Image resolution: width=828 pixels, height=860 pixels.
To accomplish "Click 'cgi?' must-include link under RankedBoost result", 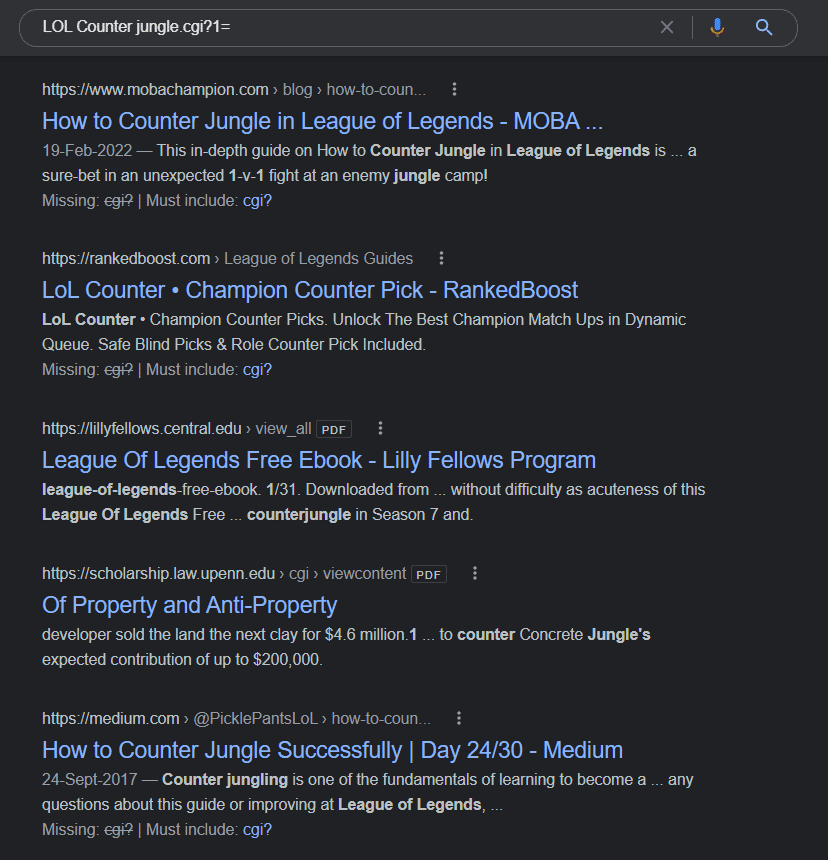I will pyautogui.click(x=257, y=369).
